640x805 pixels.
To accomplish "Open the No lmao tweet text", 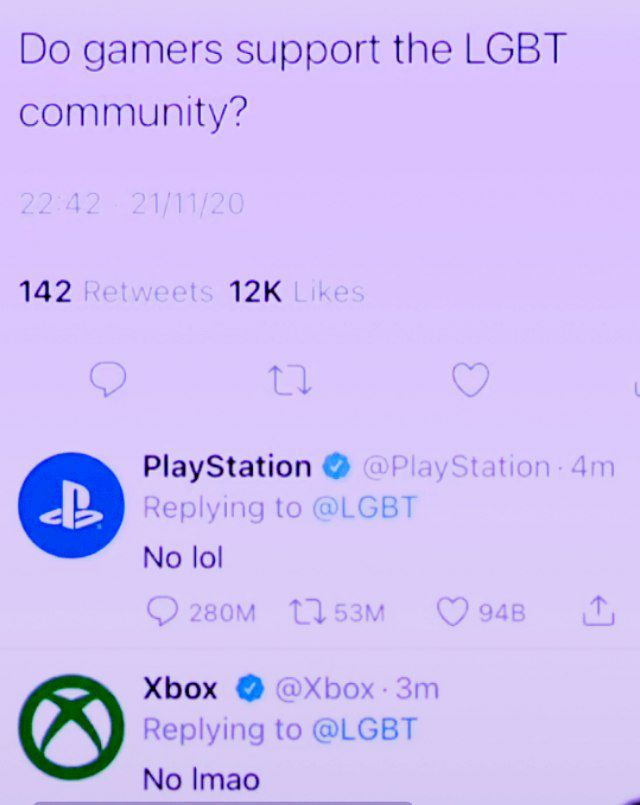I will tap(201, 779).
